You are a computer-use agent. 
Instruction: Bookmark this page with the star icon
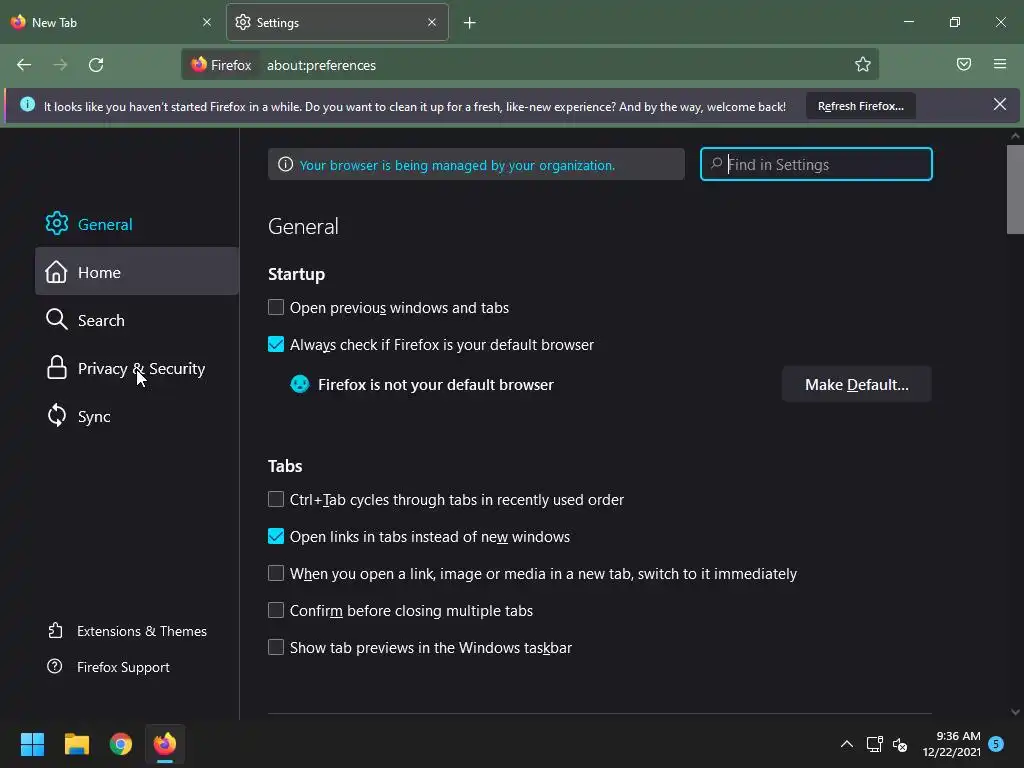click(x=863, y=64)
